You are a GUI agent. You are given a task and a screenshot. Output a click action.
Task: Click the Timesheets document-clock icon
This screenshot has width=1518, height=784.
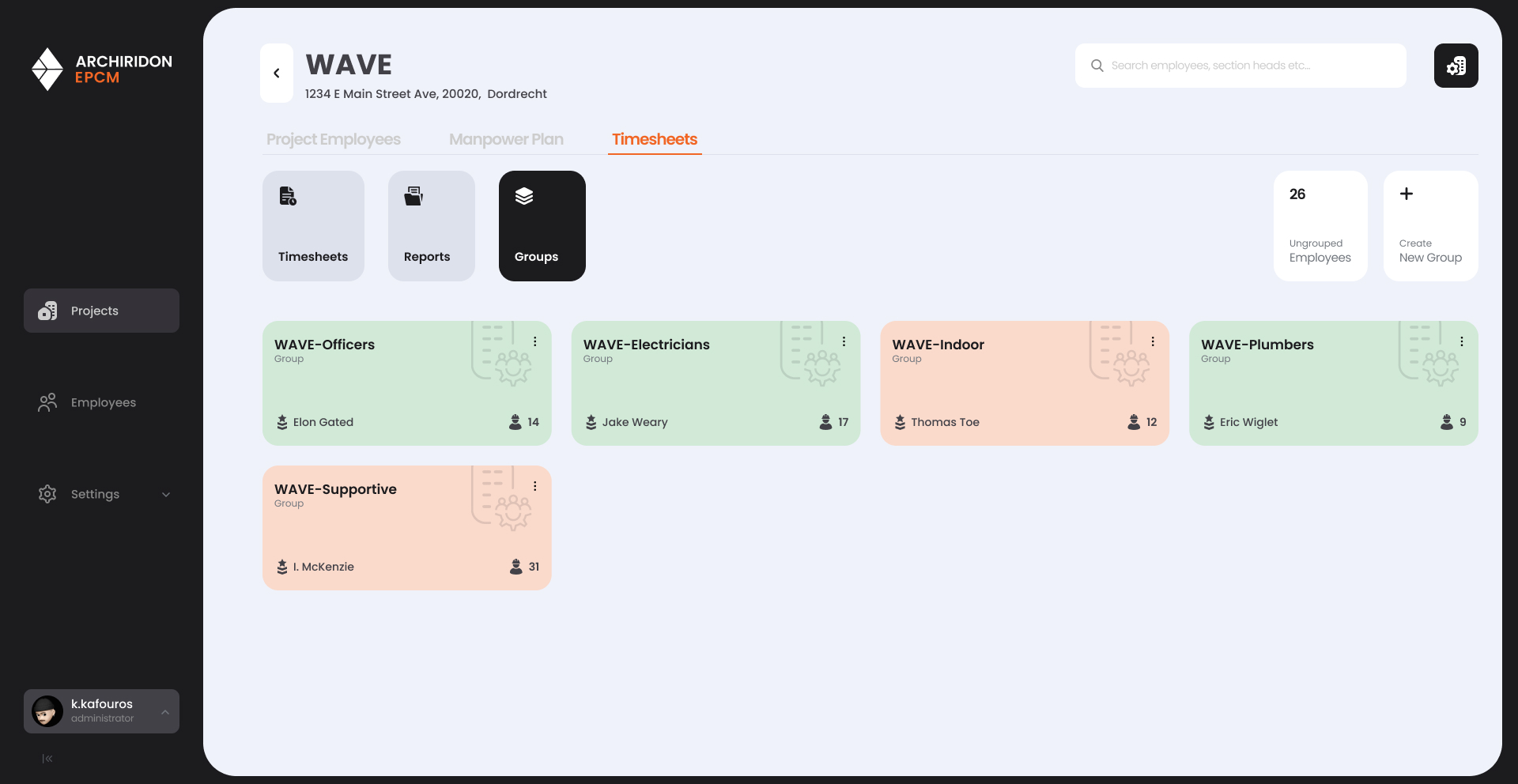(288, 196)
